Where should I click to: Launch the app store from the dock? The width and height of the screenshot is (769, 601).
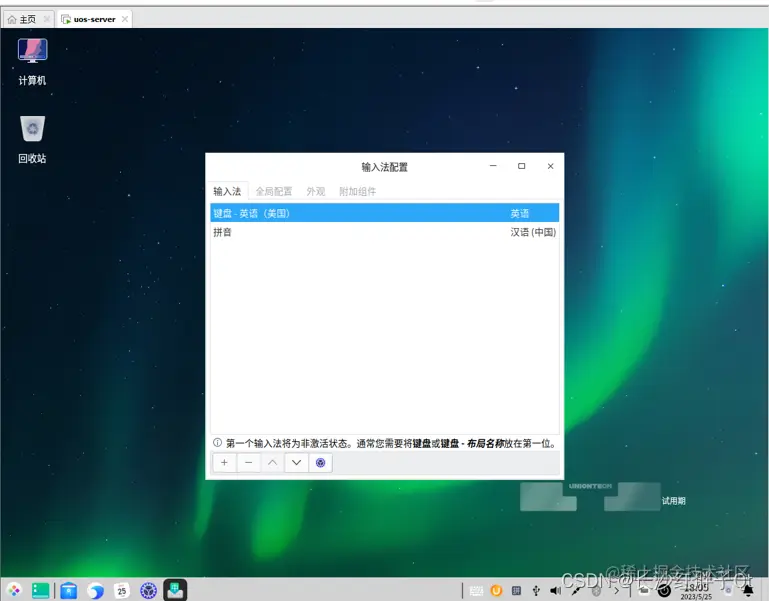(69, 590)
